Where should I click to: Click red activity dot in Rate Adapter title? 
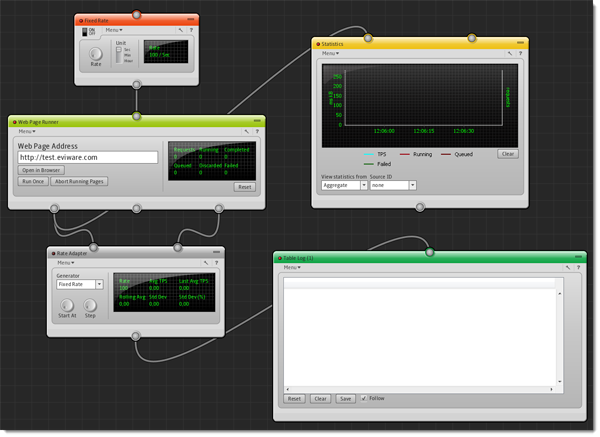tap(54, 253)
